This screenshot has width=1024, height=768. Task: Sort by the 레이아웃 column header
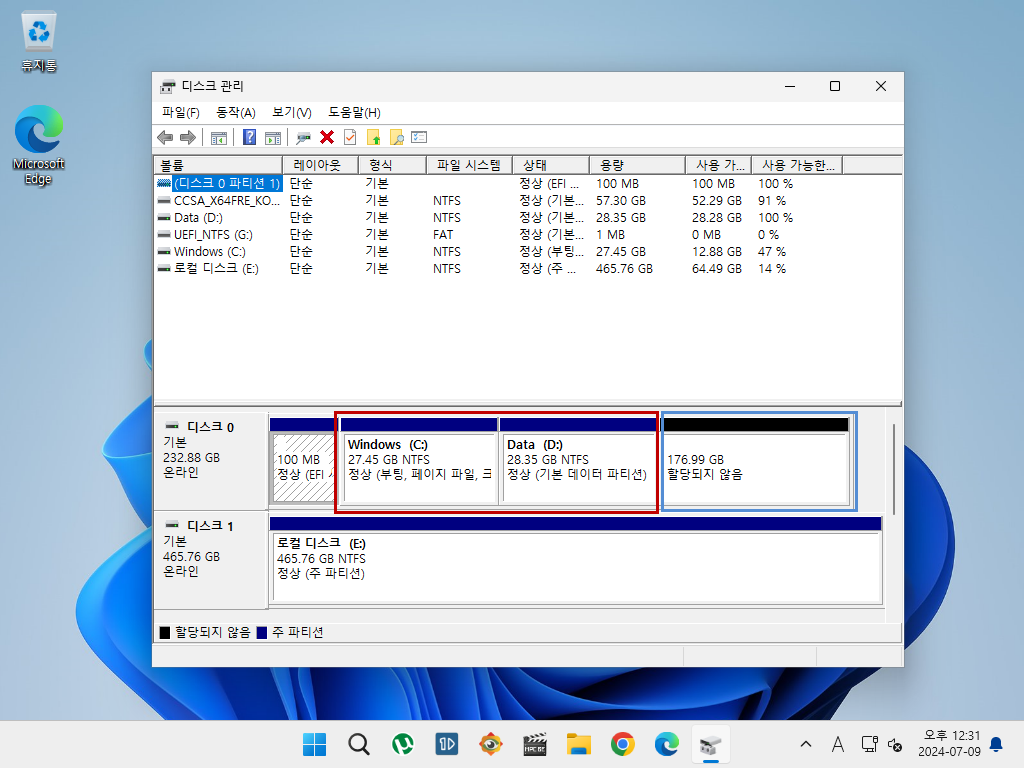coord(320,165)
